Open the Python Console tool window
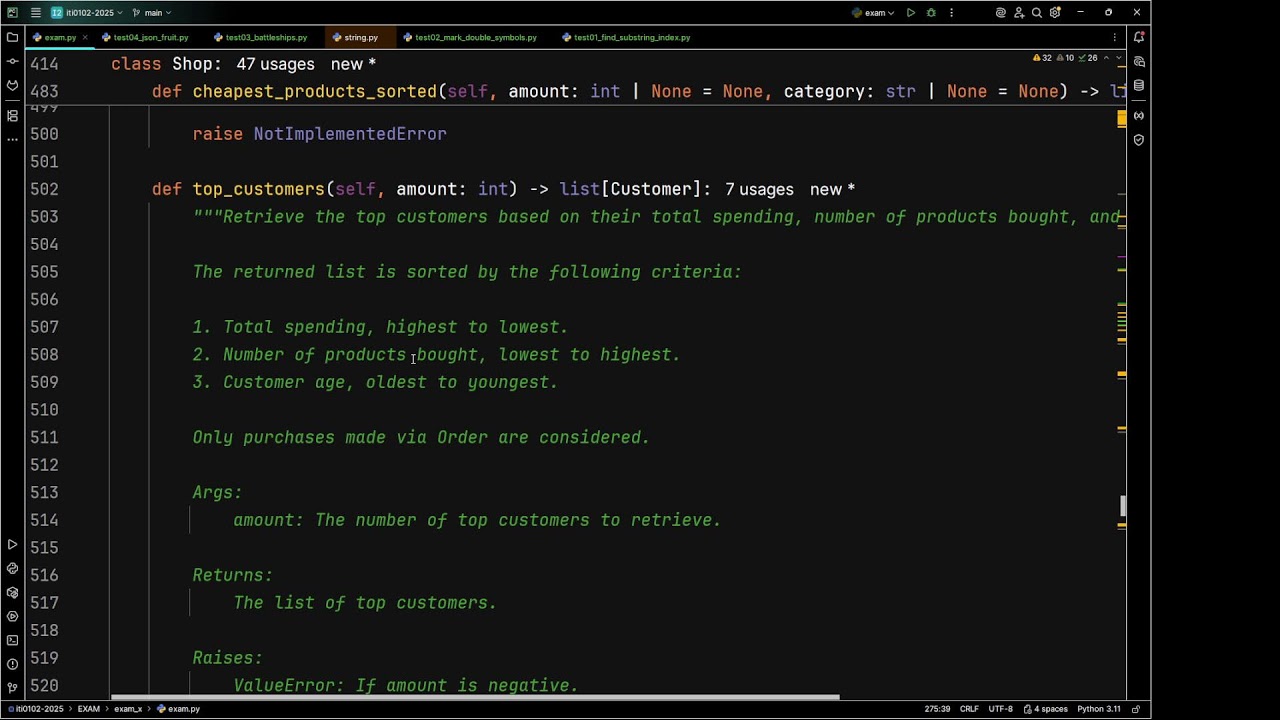This screenshot has width=1280, height=720. pos(12,568)
